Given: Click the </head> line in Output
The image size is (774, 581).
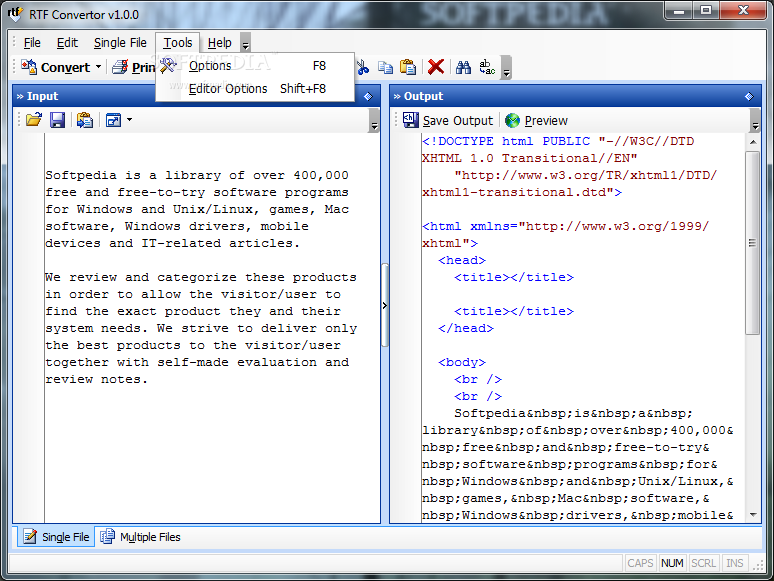Looking at the screenshot, I should 466,328.
